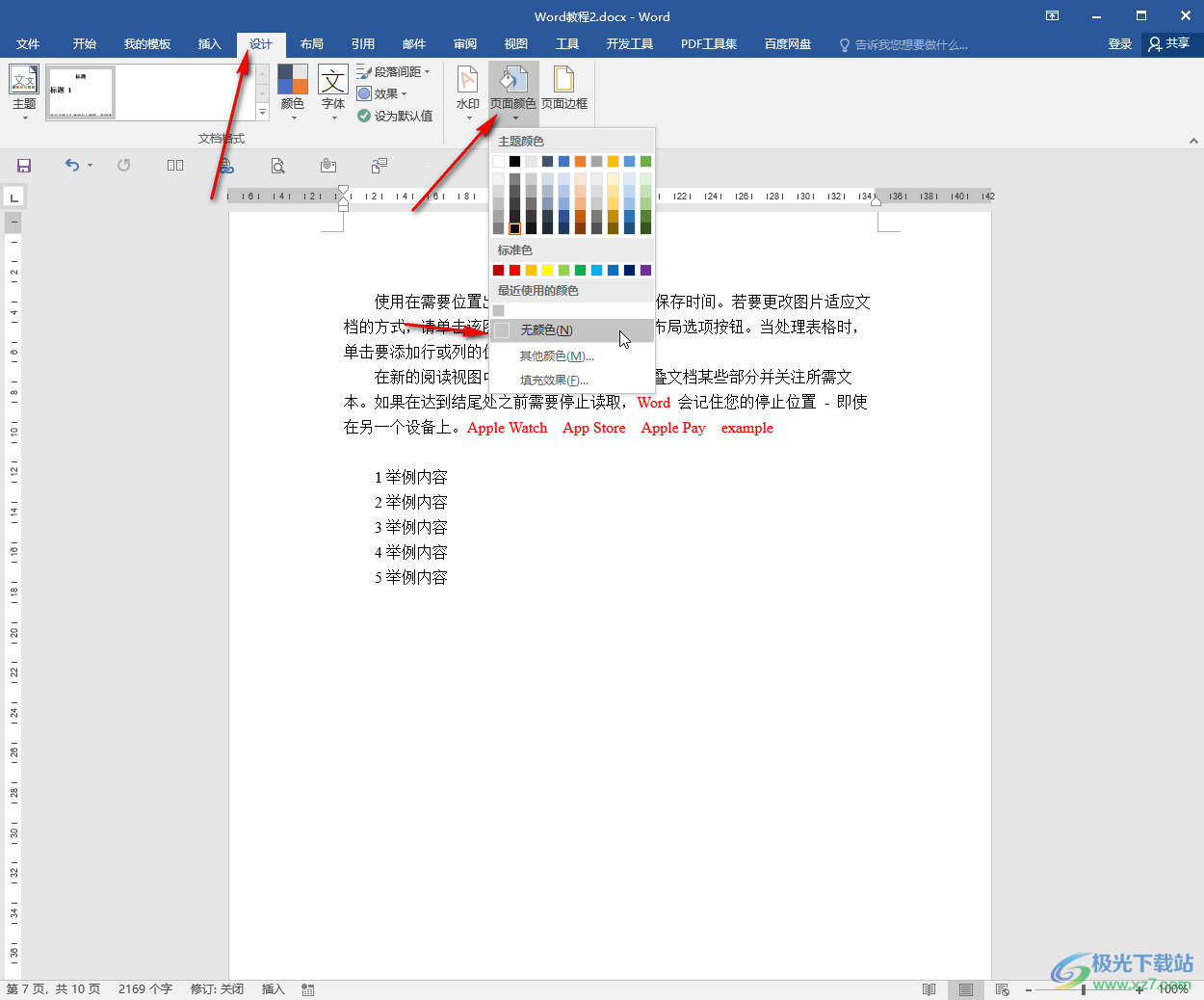Image resolution: width=1204 pixels, height=1000 pixels.
Task: Switch to My Templates (我的模板) tab
Action: click(147, 44)
